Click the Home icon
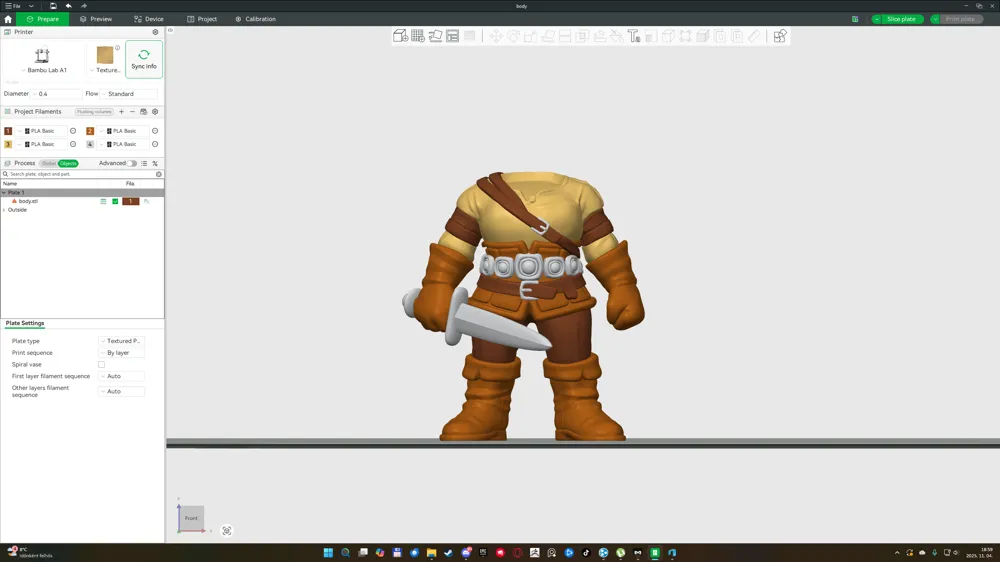The width and height of the screenshot is (1000, 562). pos(8,19)
